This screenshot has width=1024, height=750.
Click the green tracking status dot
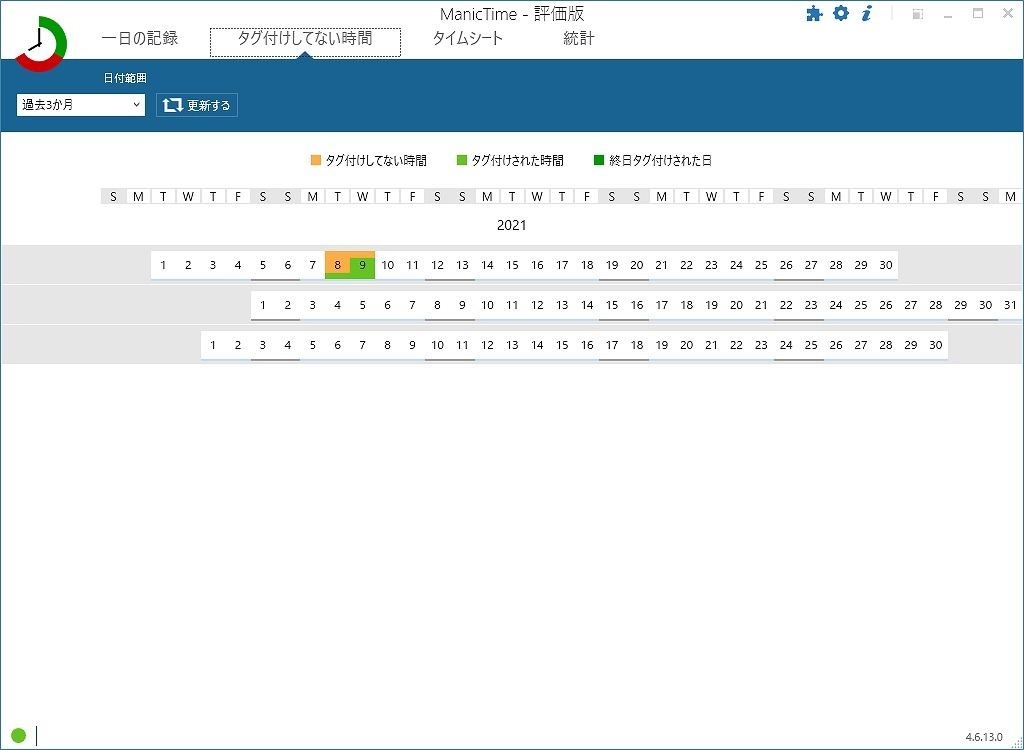click(x=18, y=736)
